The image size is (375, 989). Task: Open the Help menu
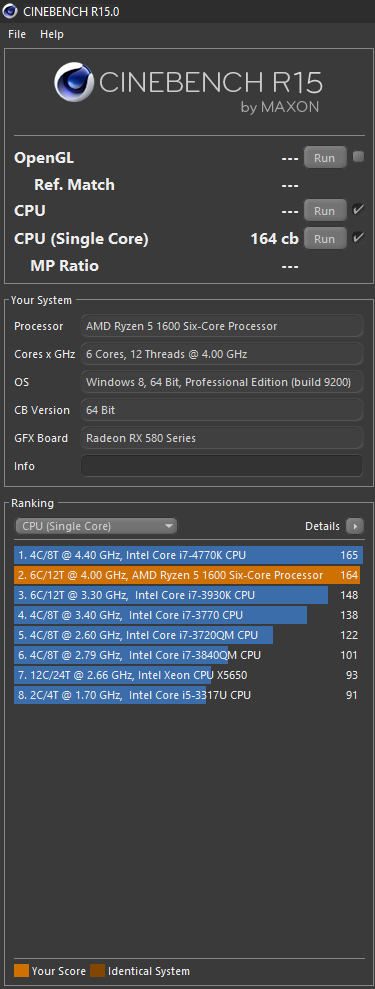(x=52, y=34)
